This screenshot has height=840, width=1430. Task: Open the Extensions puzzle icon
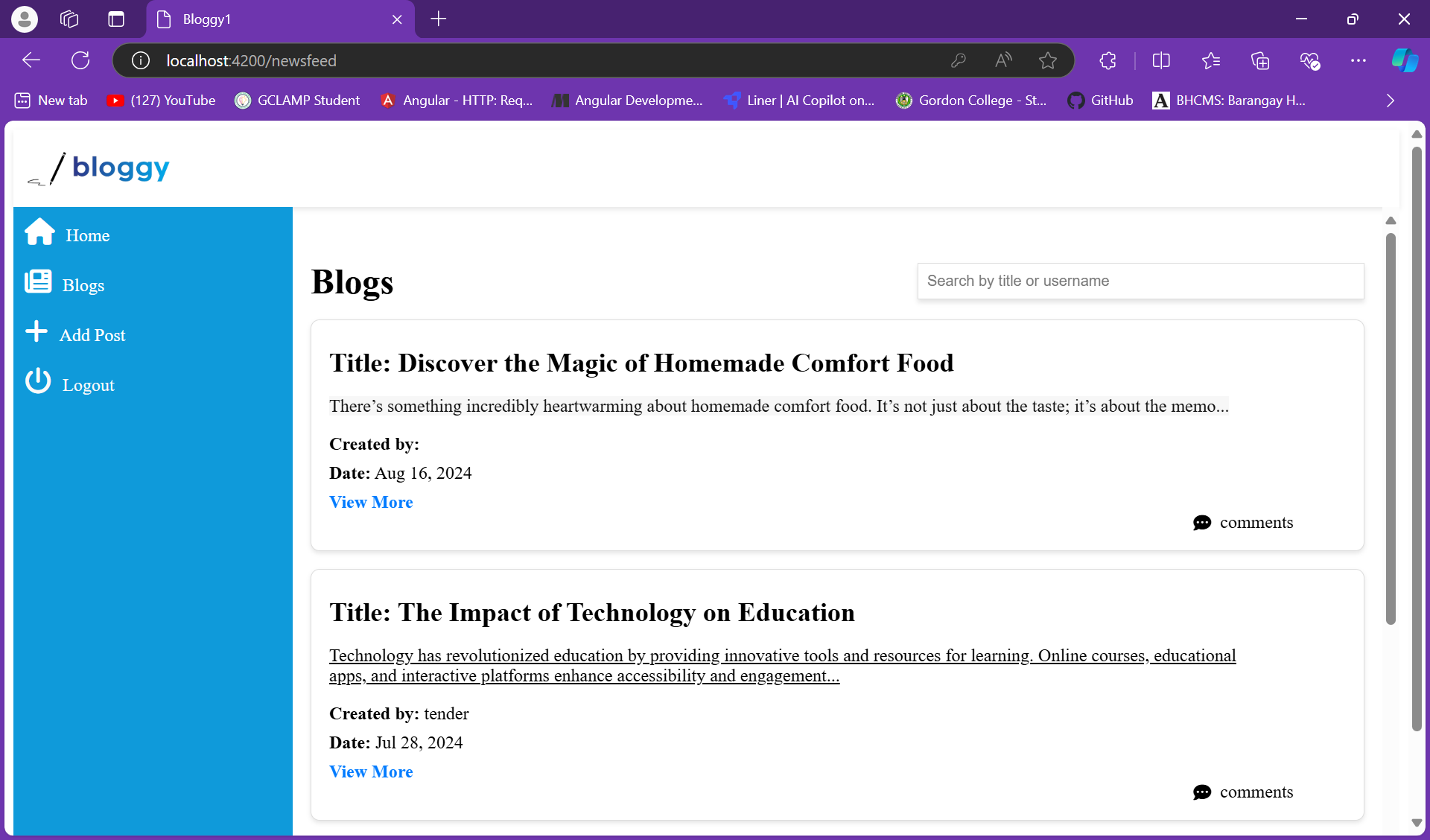(1108, 60)
